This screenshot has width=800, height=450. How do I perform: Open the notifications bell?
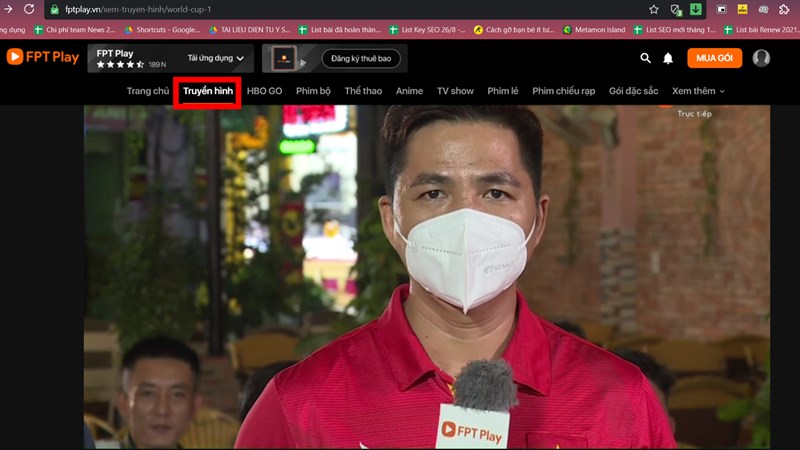pos(668,59)
